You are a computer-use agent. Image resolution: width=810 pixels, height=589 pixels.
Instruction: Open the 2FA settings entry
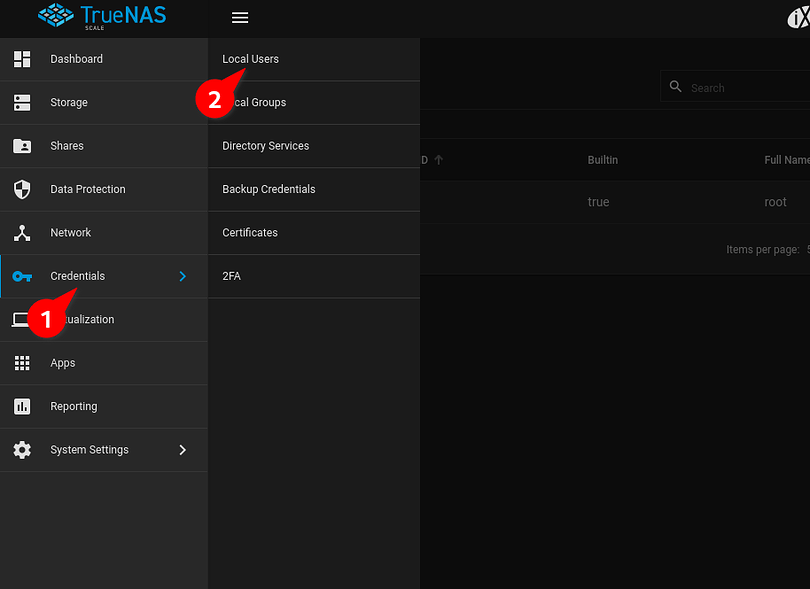(231, 276)
